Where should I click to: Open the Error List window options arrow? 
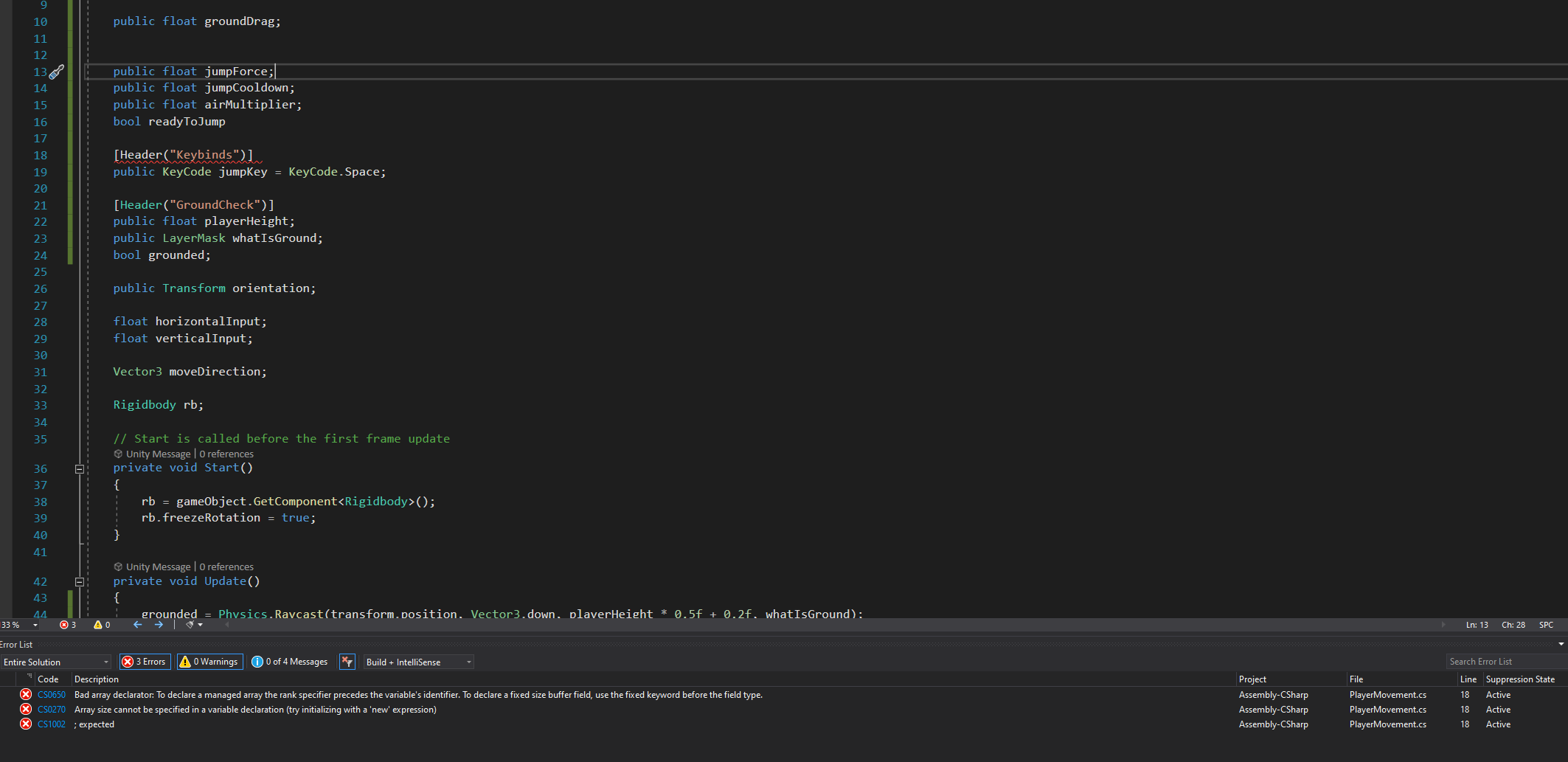1561,644
